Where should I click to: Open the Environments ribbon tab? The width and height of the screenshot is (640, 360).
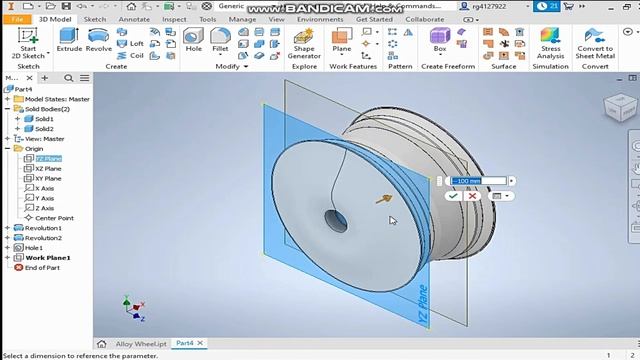[x=320, y=19]
